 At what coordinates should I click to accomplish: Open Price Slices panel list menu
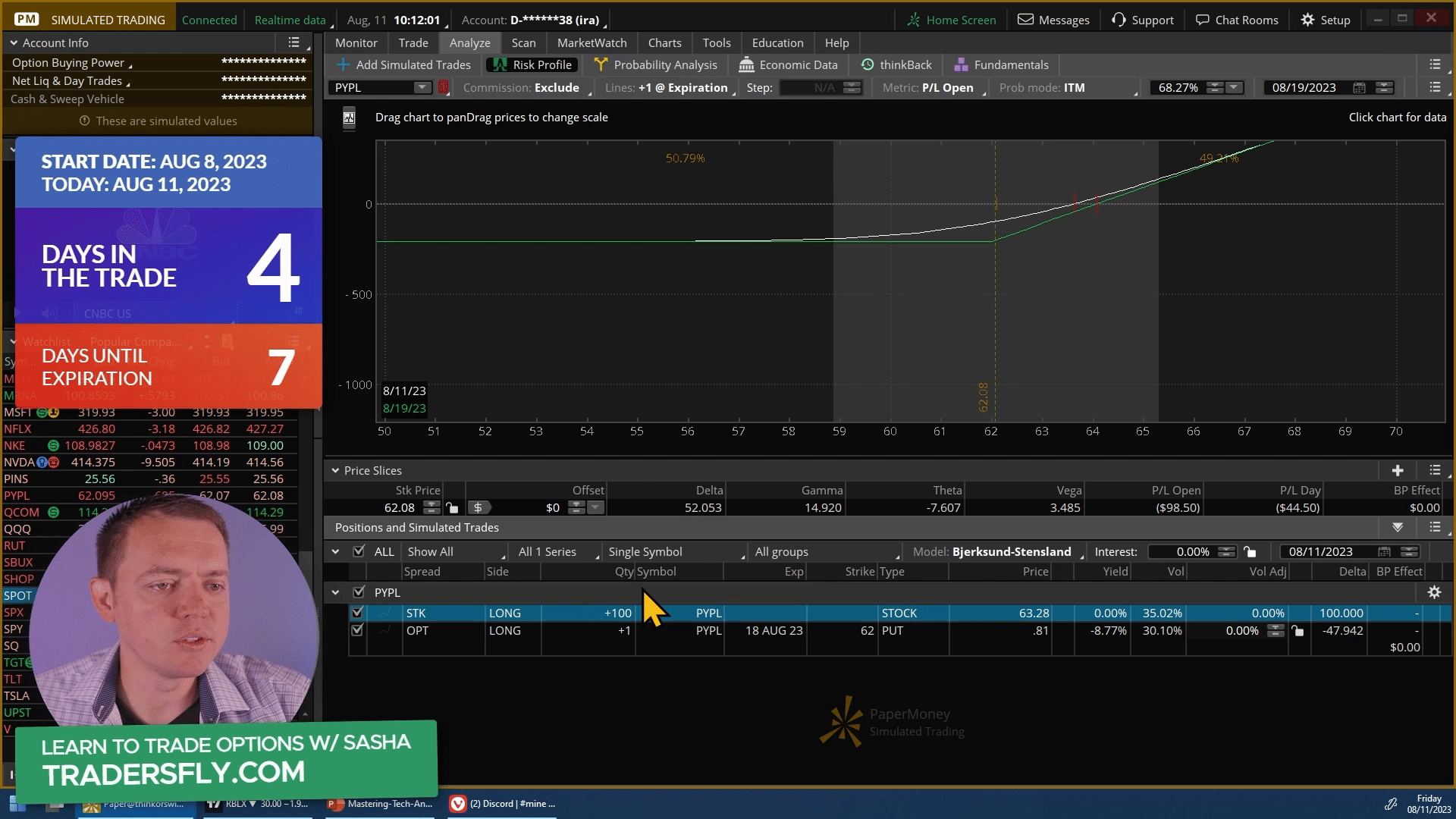(x=1435, y=471)
